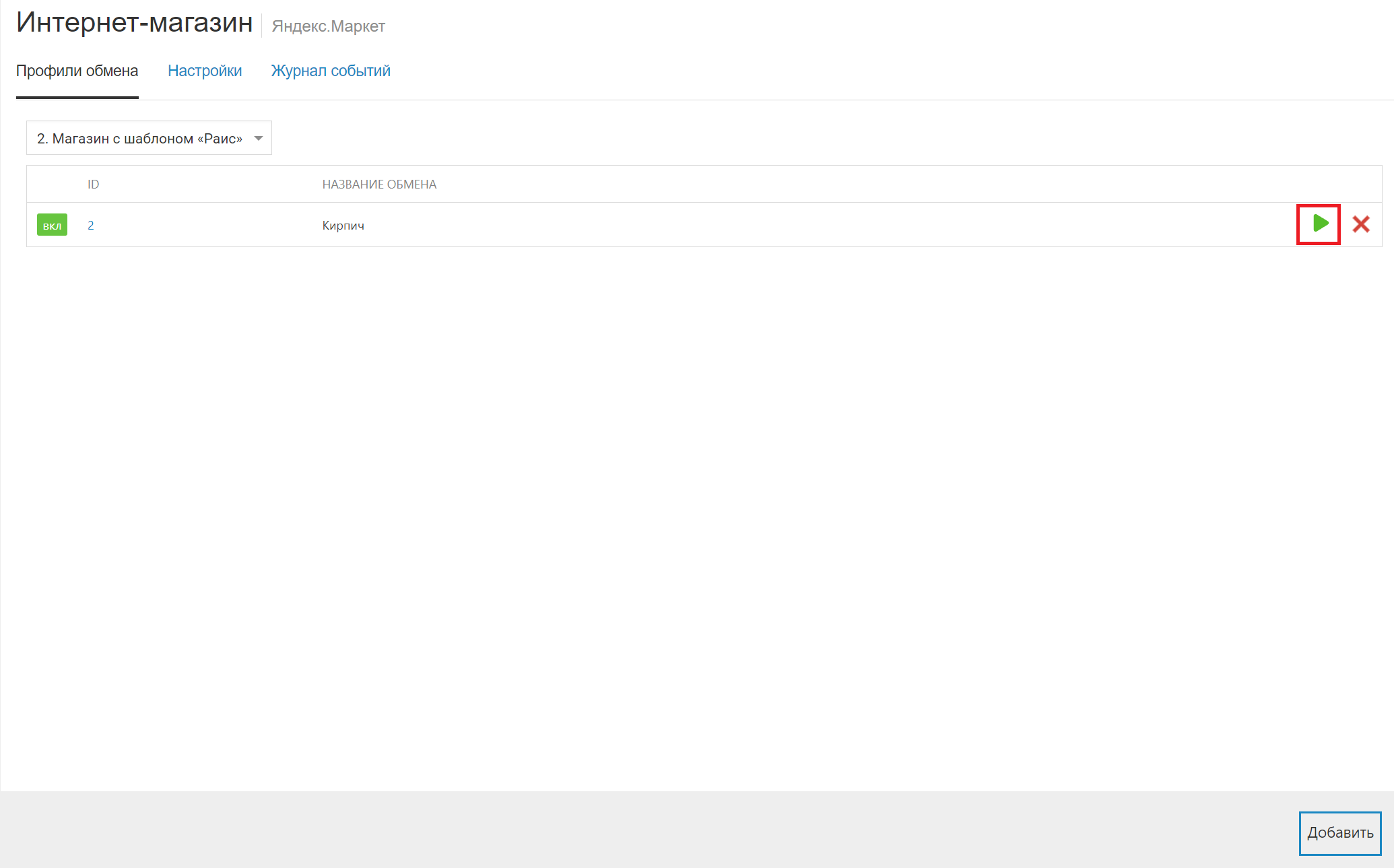Click the empty white area below the table
Image resolution: width=1394 pixels, height=868 pixels.
[x=673, y=505]
